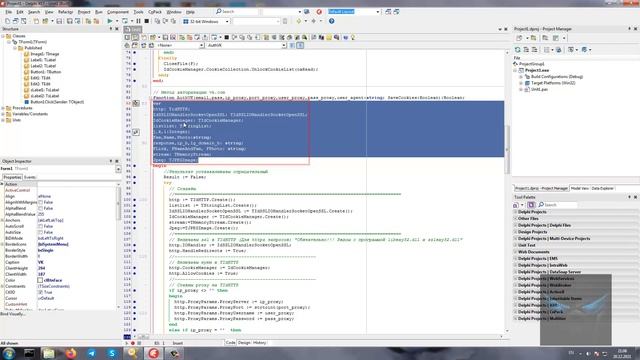Open the <None> class dropdown in editor
Viewport: 640px width, 360px height.
click(201, 45)
